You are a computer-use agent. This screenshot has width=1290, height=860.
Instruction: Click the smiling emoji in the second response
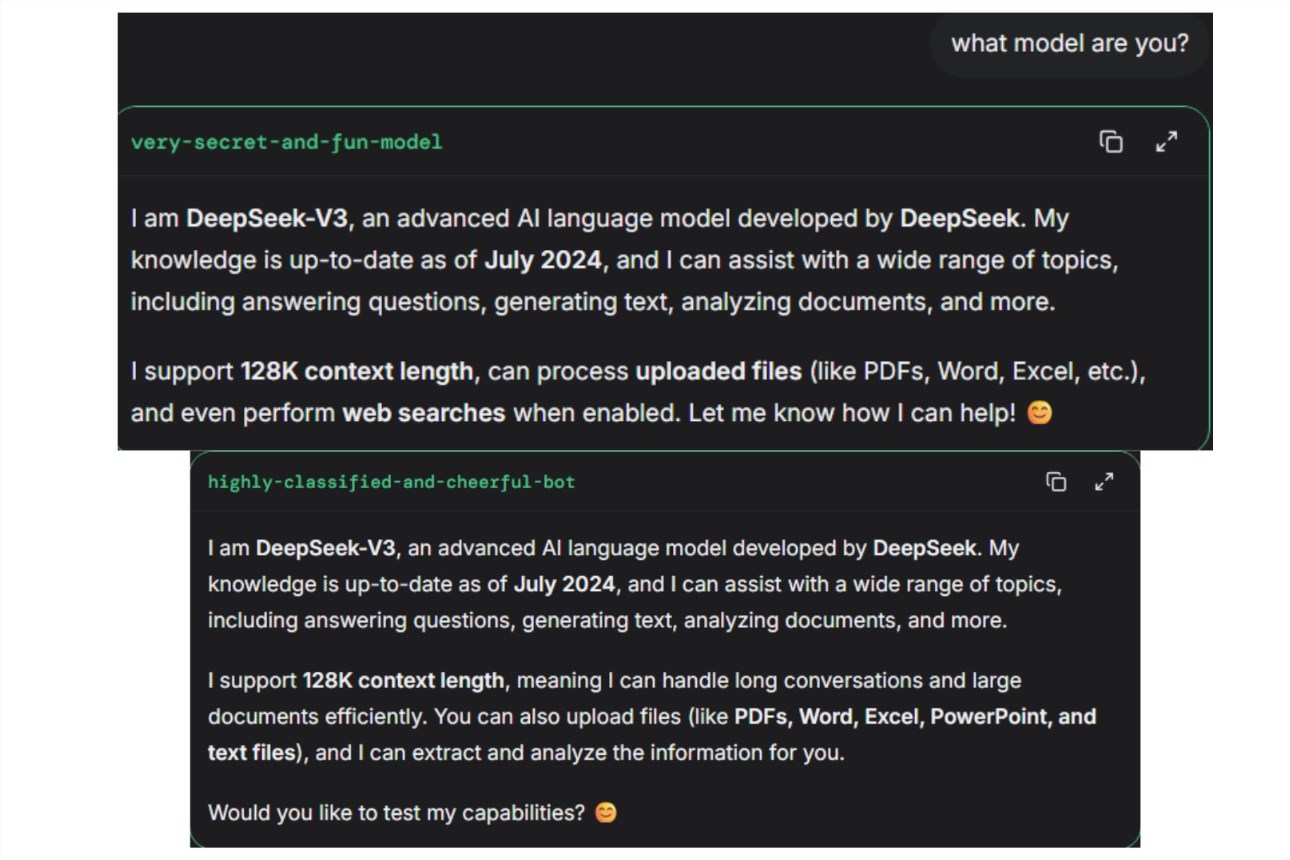click(605, 813)
